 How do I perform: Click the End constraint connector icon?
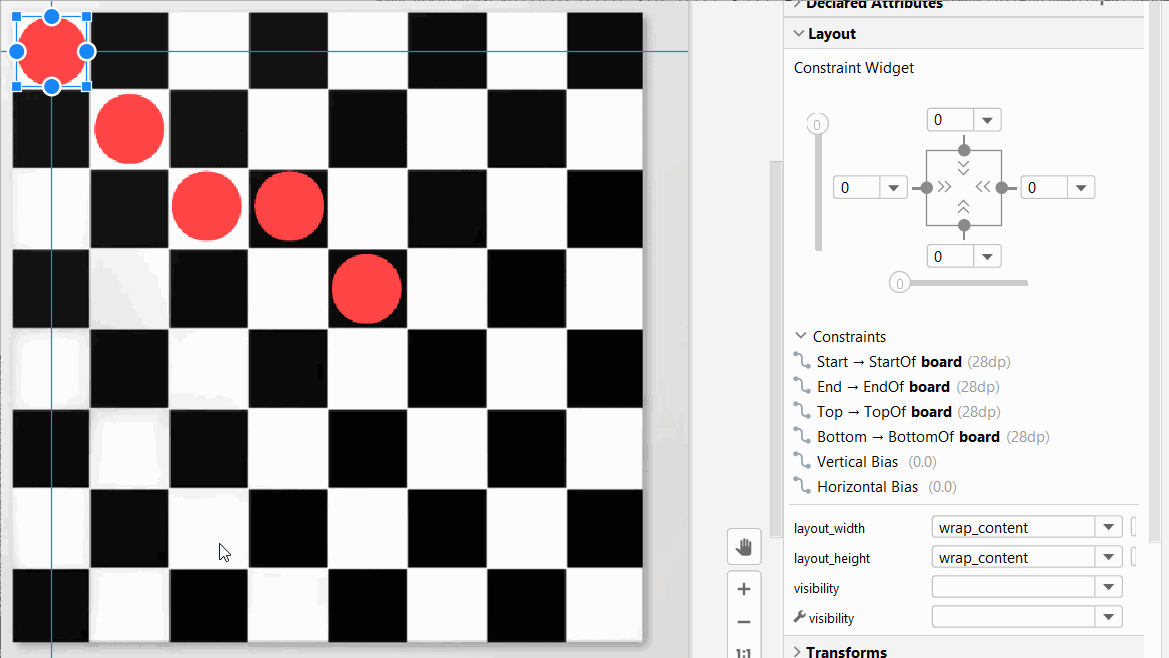(802, 387)
